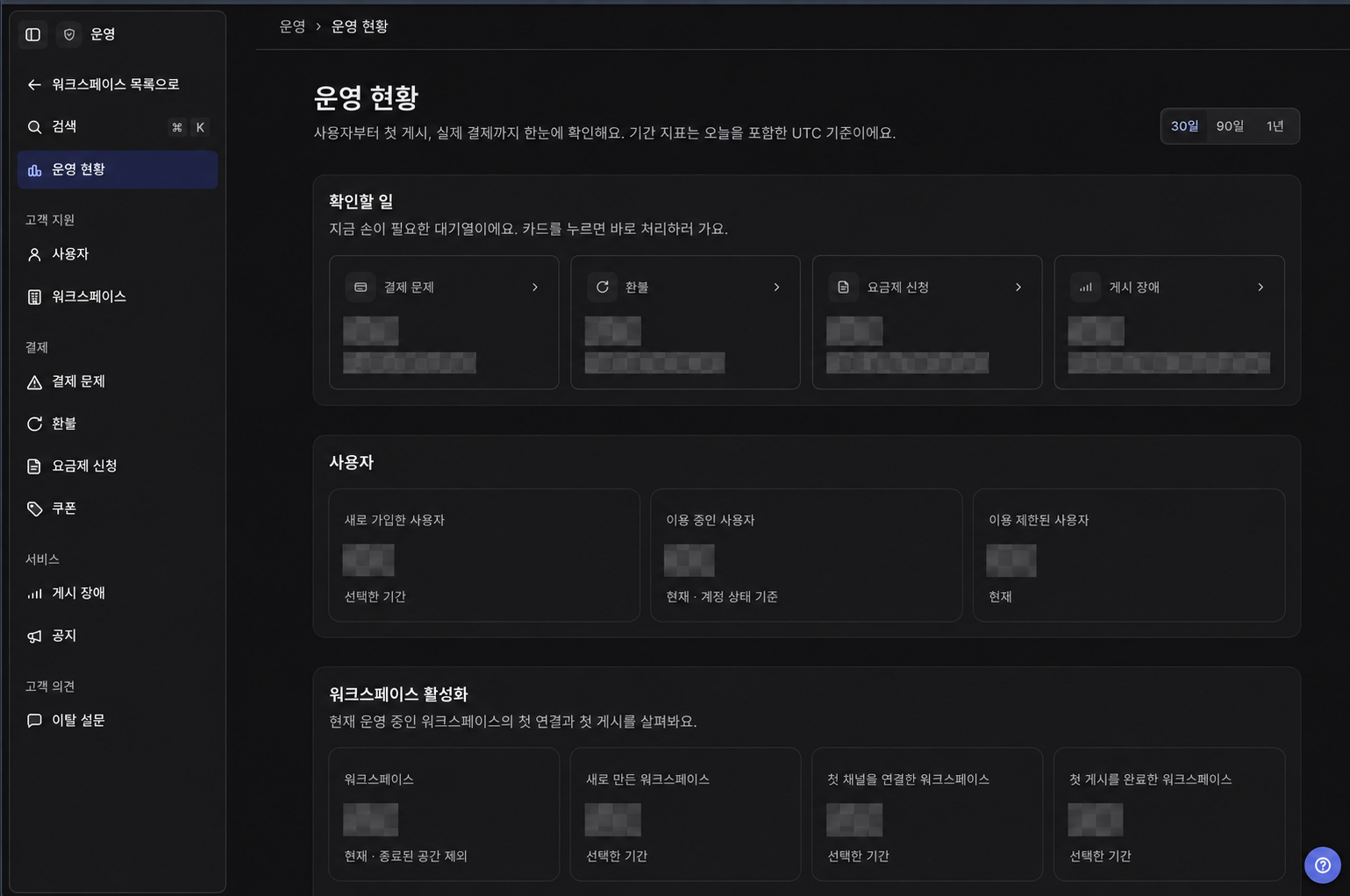The width and height of the screenshot is (1350, 896).
Task: Click the megaphone icon for 공지
Action: [x=34, y=636]
